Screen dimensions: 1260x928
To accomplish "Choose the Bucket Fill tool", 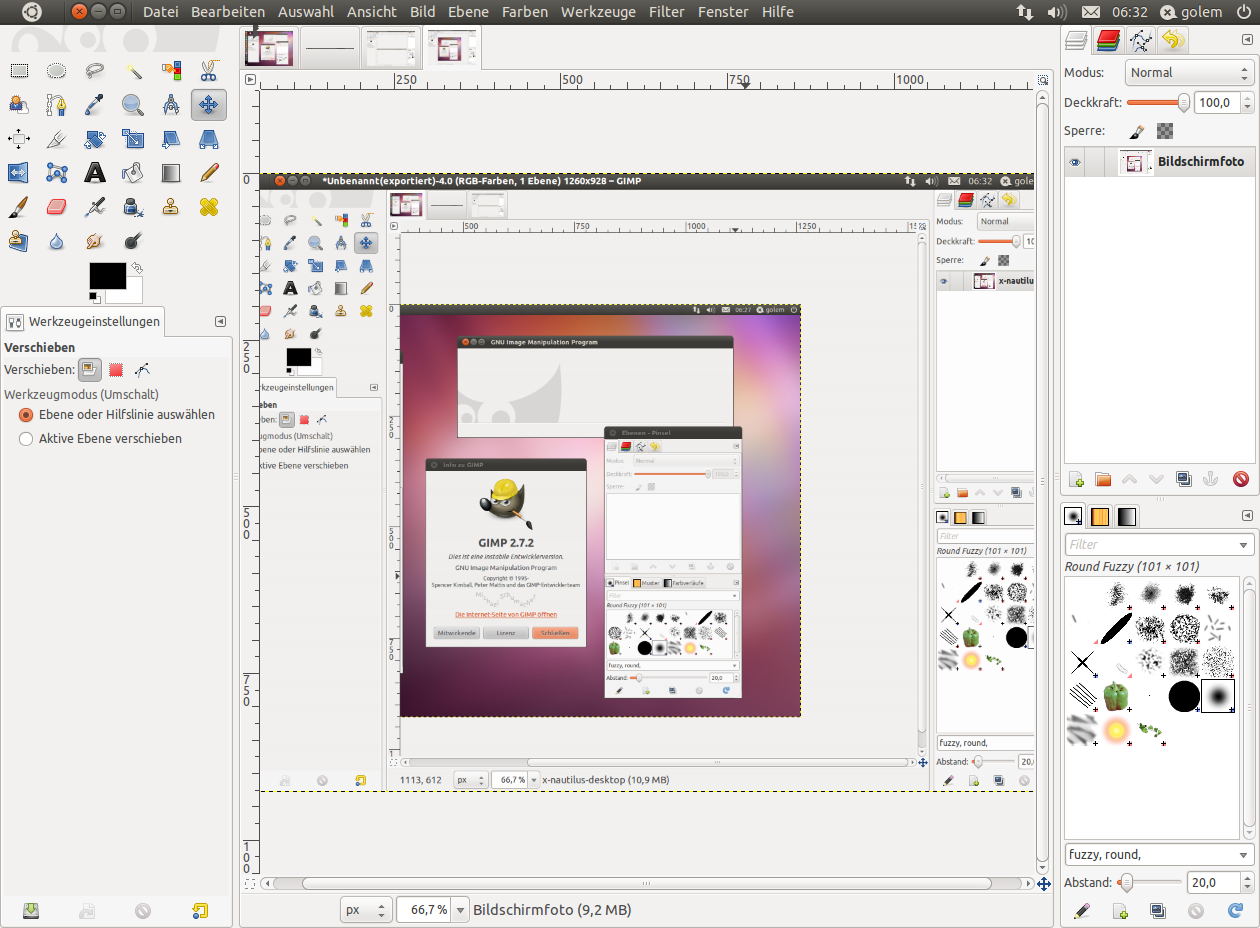I will coord(133,173).
